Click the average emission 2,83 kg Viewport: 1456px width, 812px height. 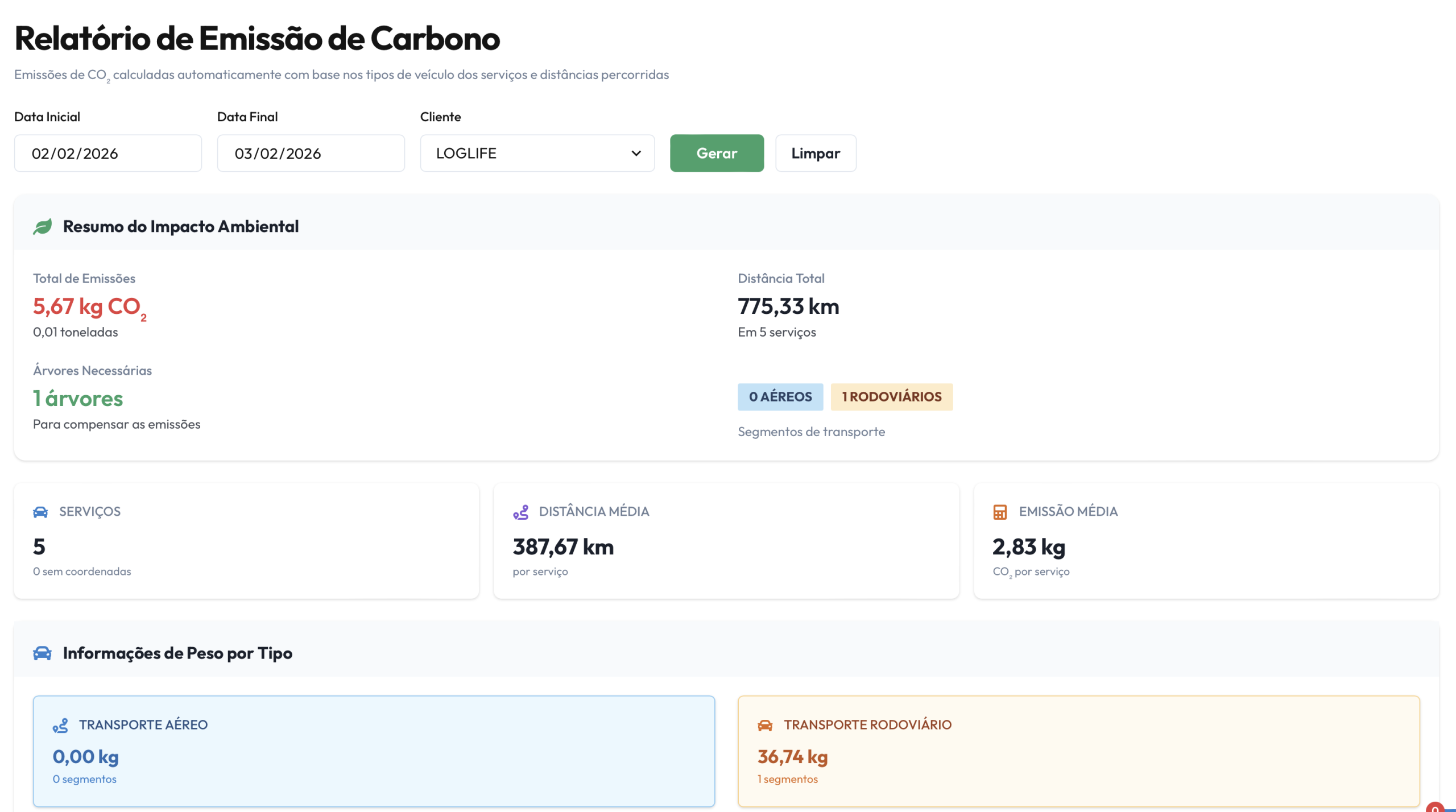coord(1029,546)
